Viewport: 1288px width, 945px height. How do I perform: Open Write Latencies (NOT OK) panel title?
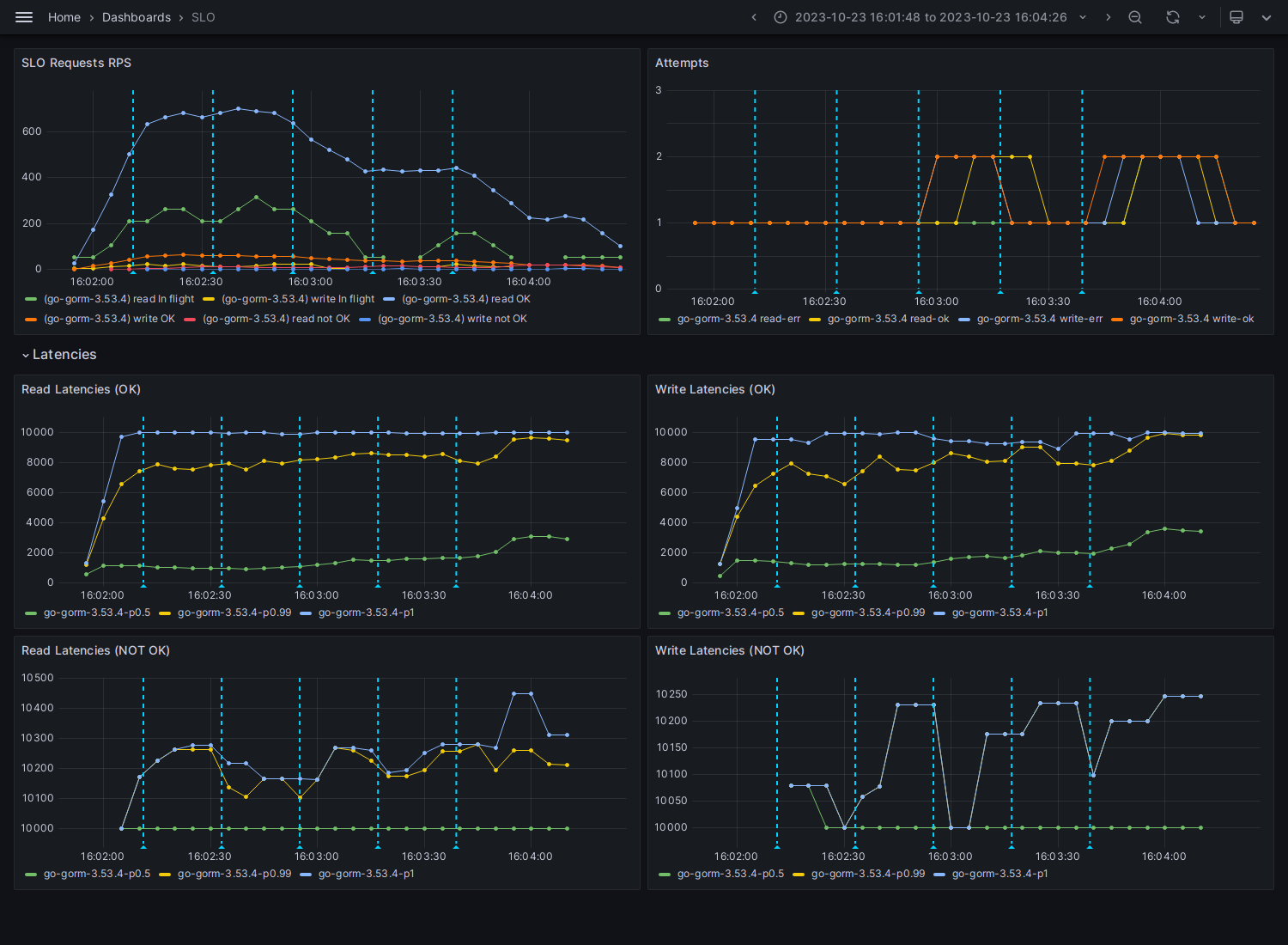pos(730,650)
